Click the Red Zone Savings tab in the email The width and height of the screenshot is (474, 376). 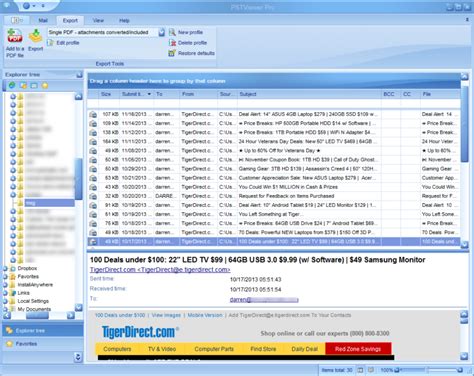pos(358,349)
